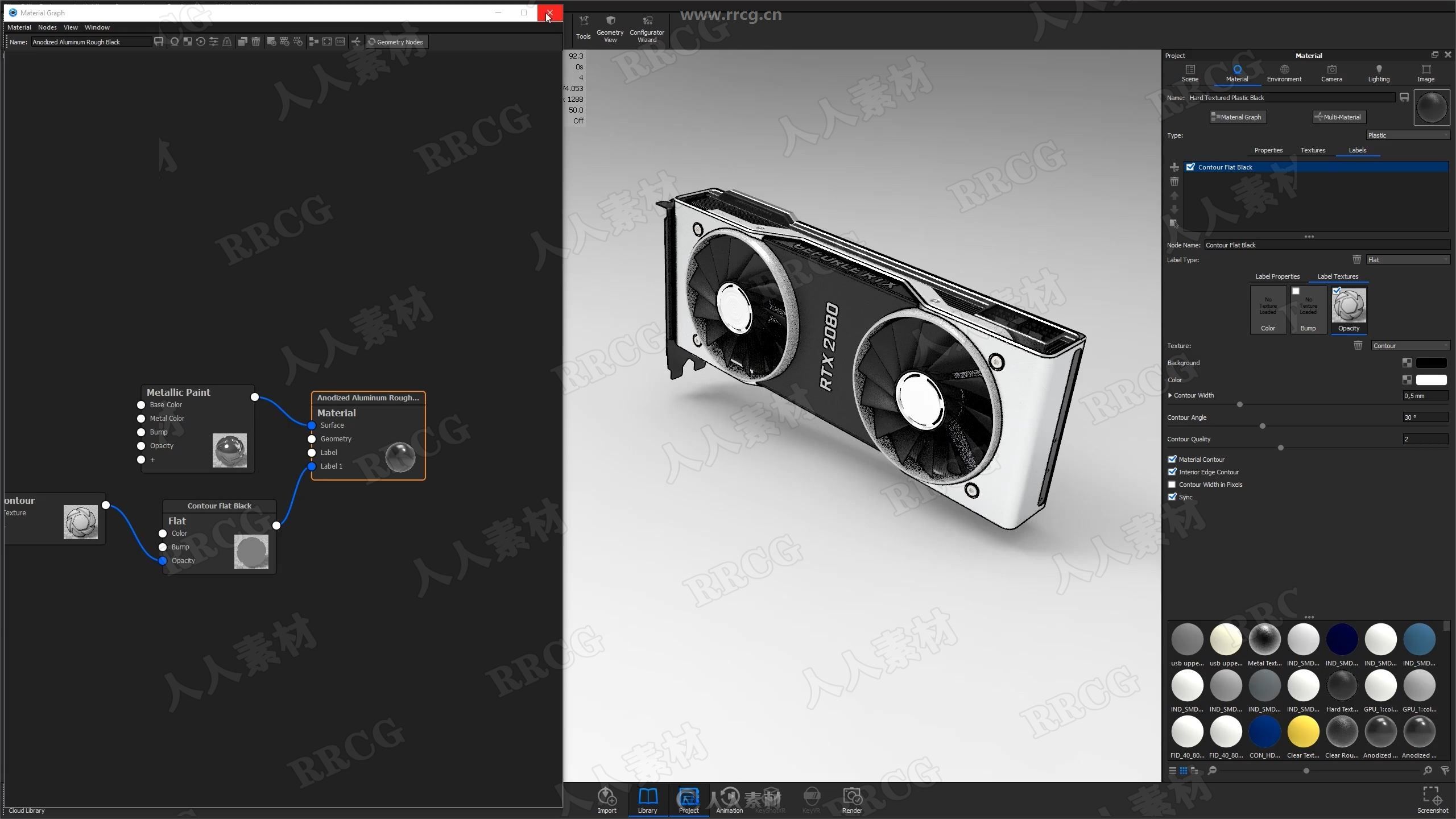The height and width of the screenshot is (819, 1456).
Task: Save material icon next to Hard Textured Plastic name
Action: (x=1404, y=97)
